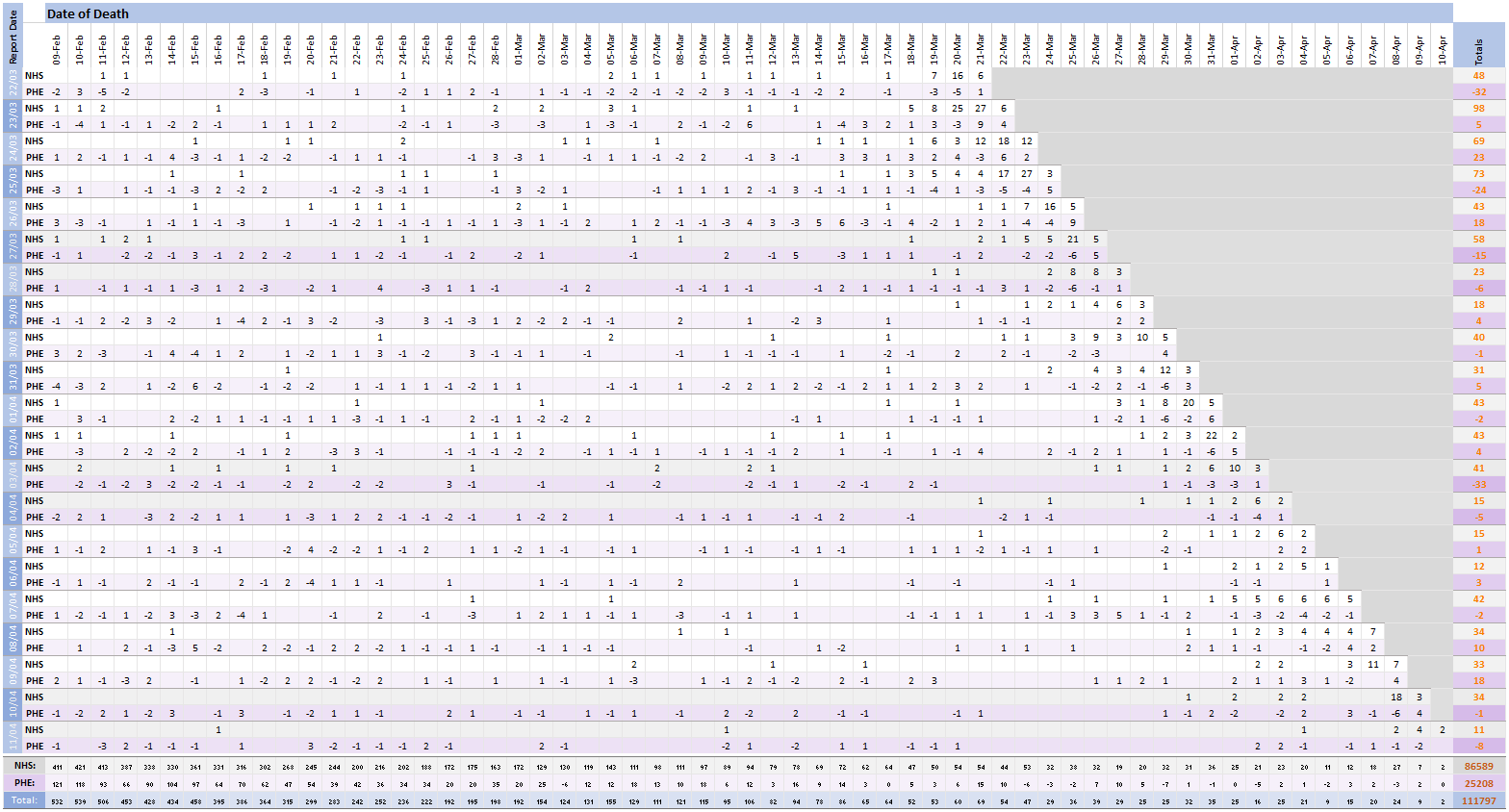Select the totals cell showing 73
Image resolution: width=1509 pixels, height=812 pixels.
(x=1479, y=174)
